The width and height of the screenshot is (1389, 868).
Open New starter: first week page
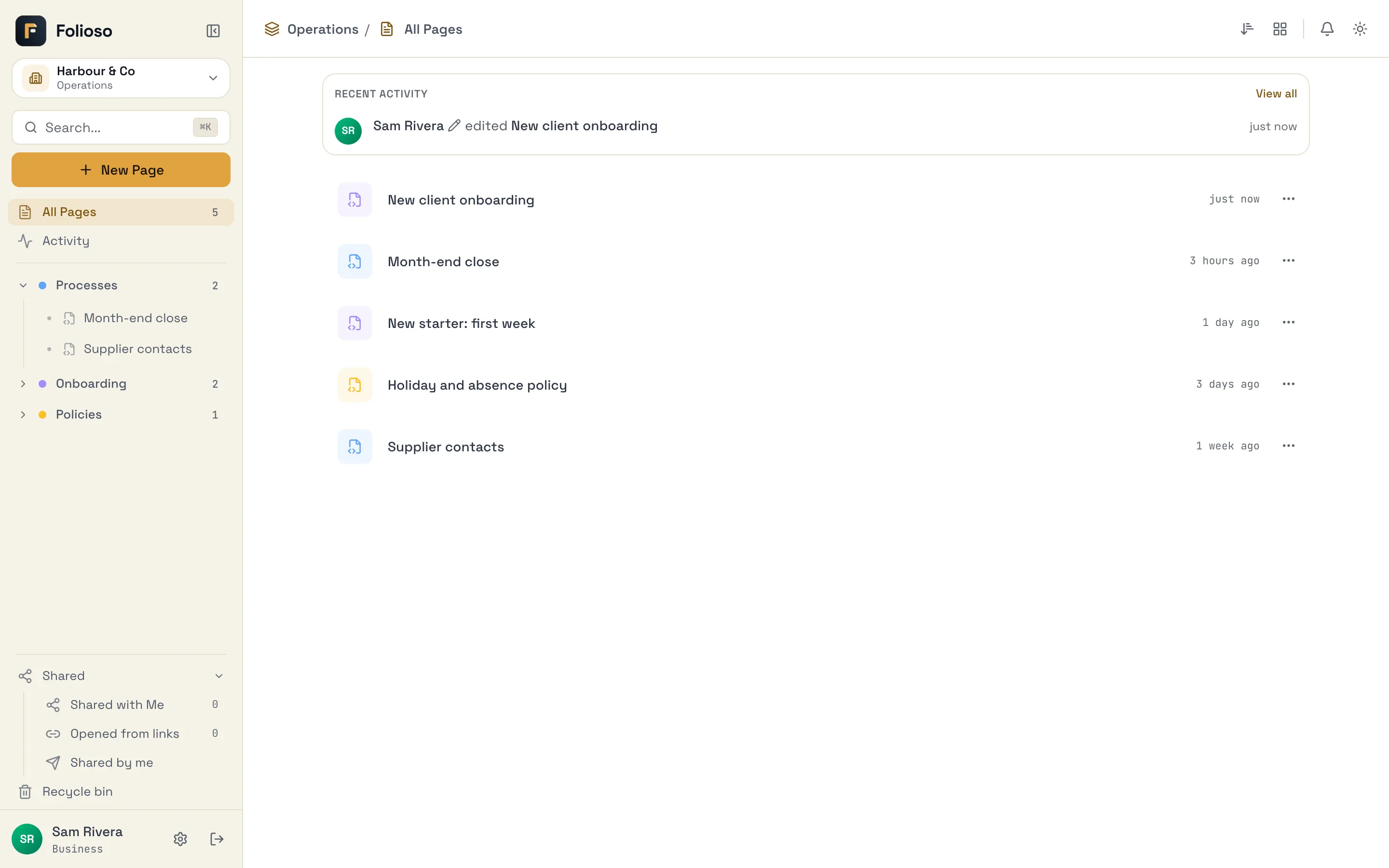[816, 323]
